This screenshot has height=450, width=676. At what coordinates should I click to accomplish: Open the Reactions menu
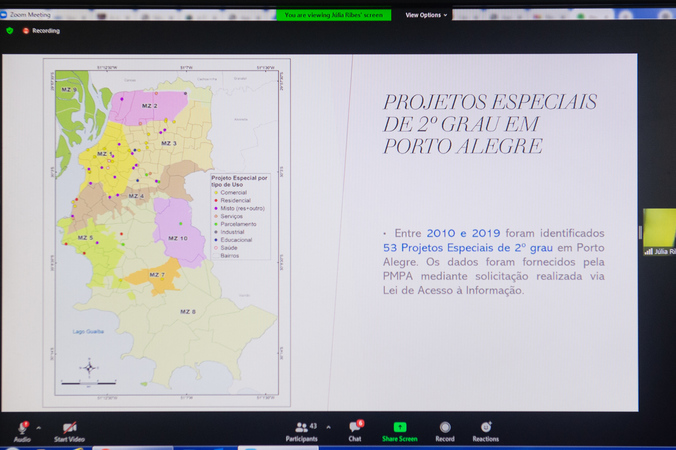[x=485, y=432]
